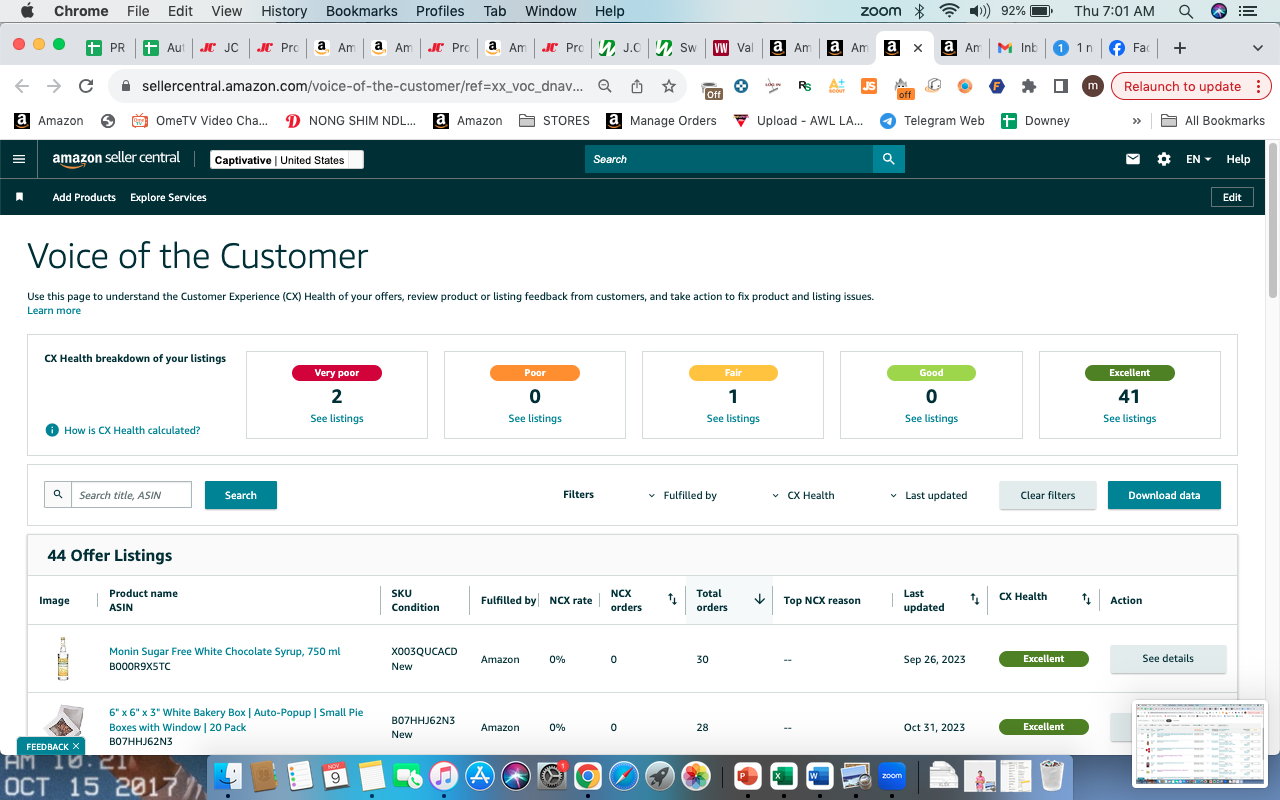Open Safari from the Dock
The width and height of the screenshot is (1280, 800).
pyautogui.click(x=623, y=775)
